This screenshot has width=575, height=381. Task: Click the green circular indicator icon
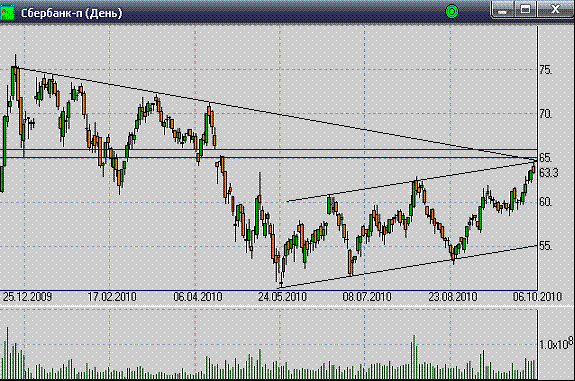click(x=452, y=12)
